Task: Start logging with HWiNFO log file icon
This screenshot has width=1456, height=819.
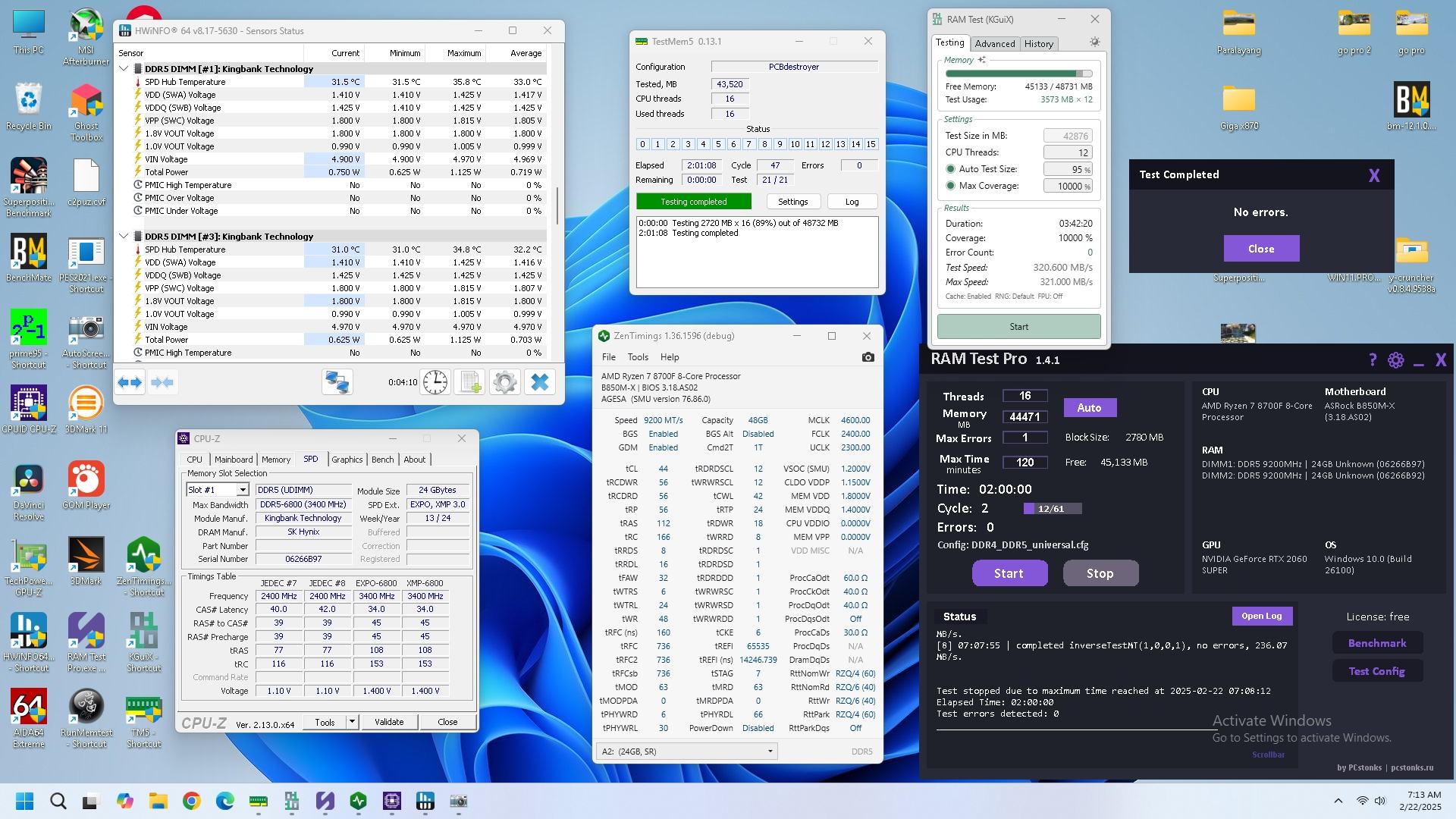Action: (469, 382)
